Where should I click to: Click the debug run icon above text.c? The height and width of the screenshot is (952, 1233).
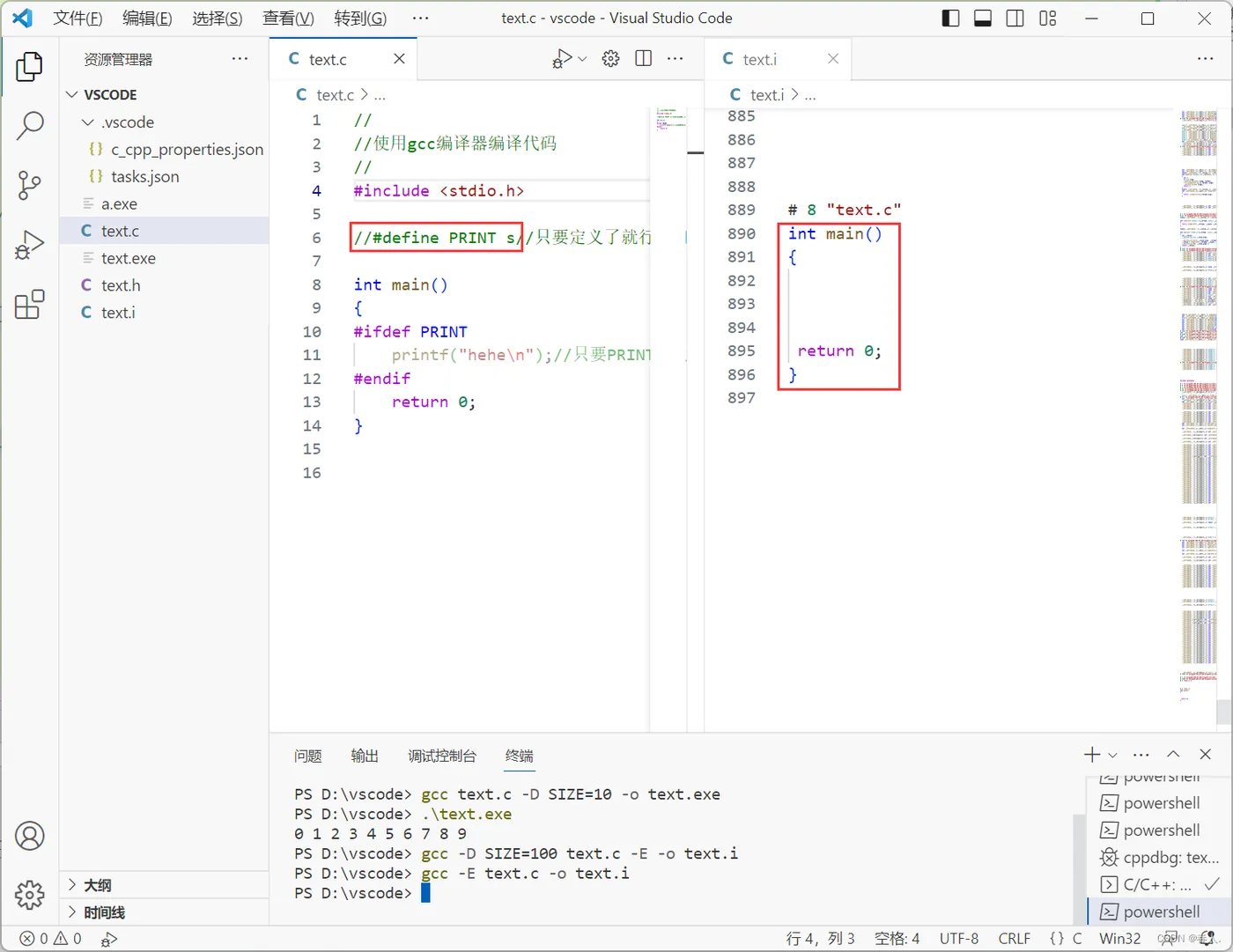[562, 59]
